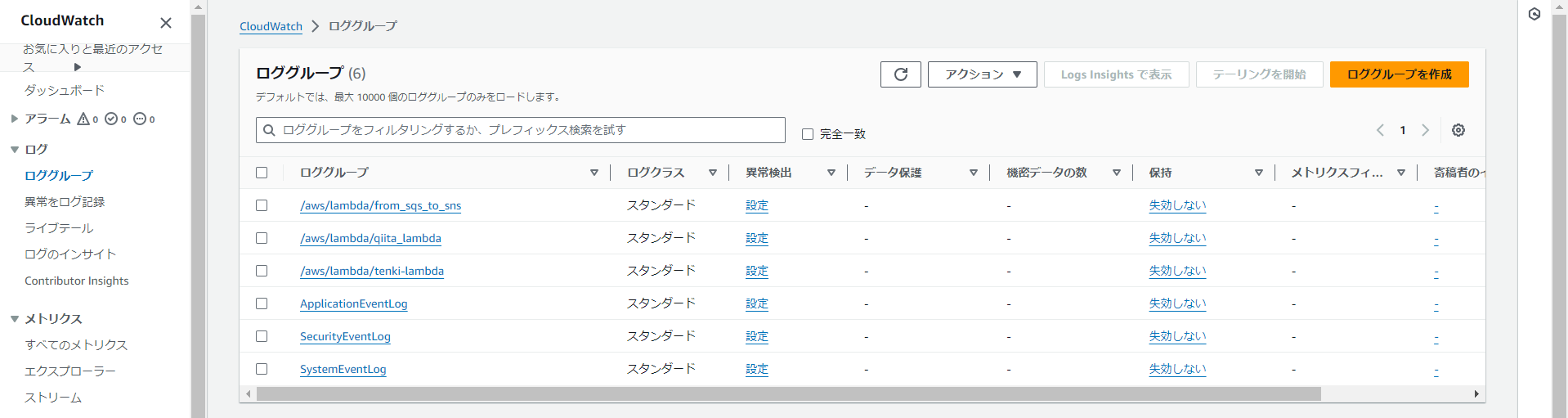This screenshot has width=1568, height=418.
Task: Click the refresh log groups icon button
Action: [x=901, y=74]
